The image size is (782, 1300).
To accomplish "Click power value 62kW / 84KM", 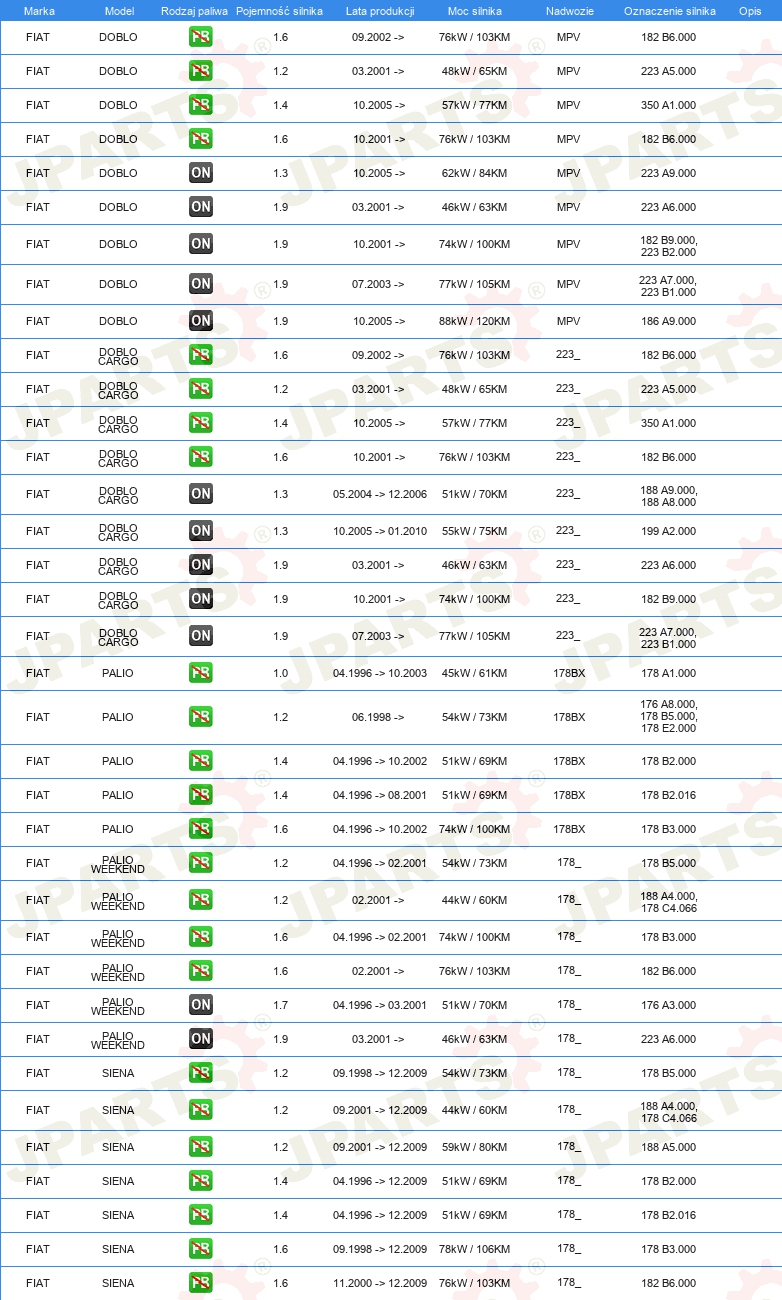I will click(x=474, y=173).
